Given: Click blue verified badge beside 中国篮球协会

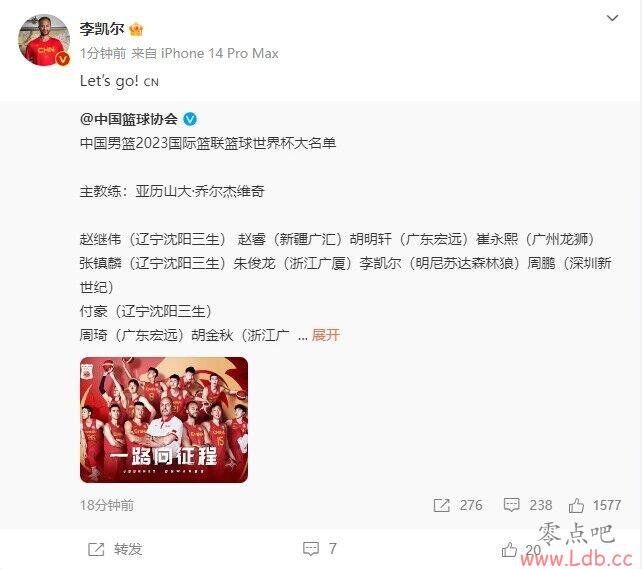Looking at the screenshot, I should (190, 119).
